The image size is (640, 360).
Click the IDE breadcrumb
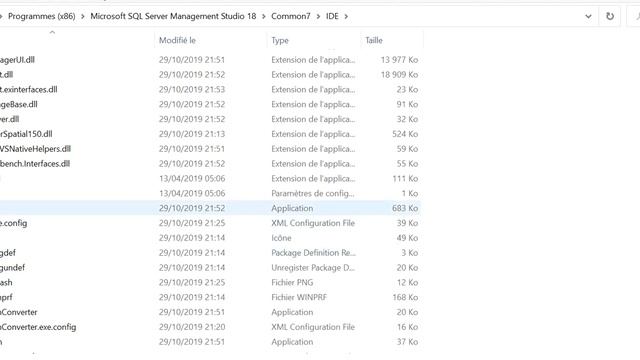click(332, 16)
